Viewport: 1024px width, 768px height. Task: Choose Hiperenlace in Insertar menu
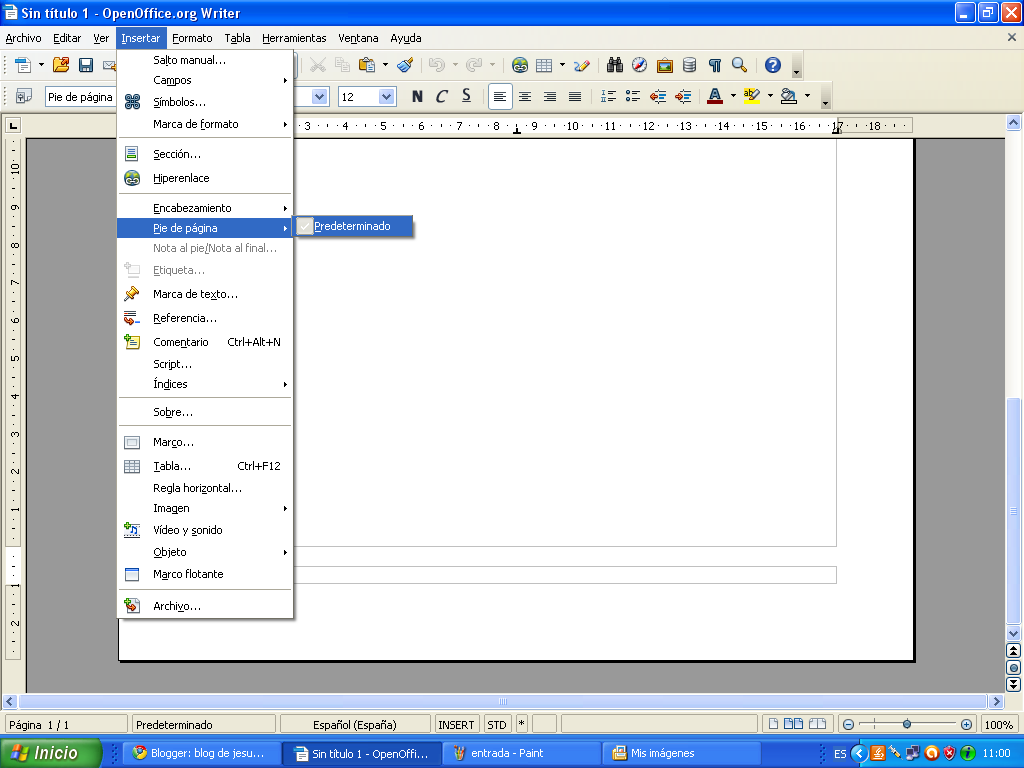(x=205, y=178)
